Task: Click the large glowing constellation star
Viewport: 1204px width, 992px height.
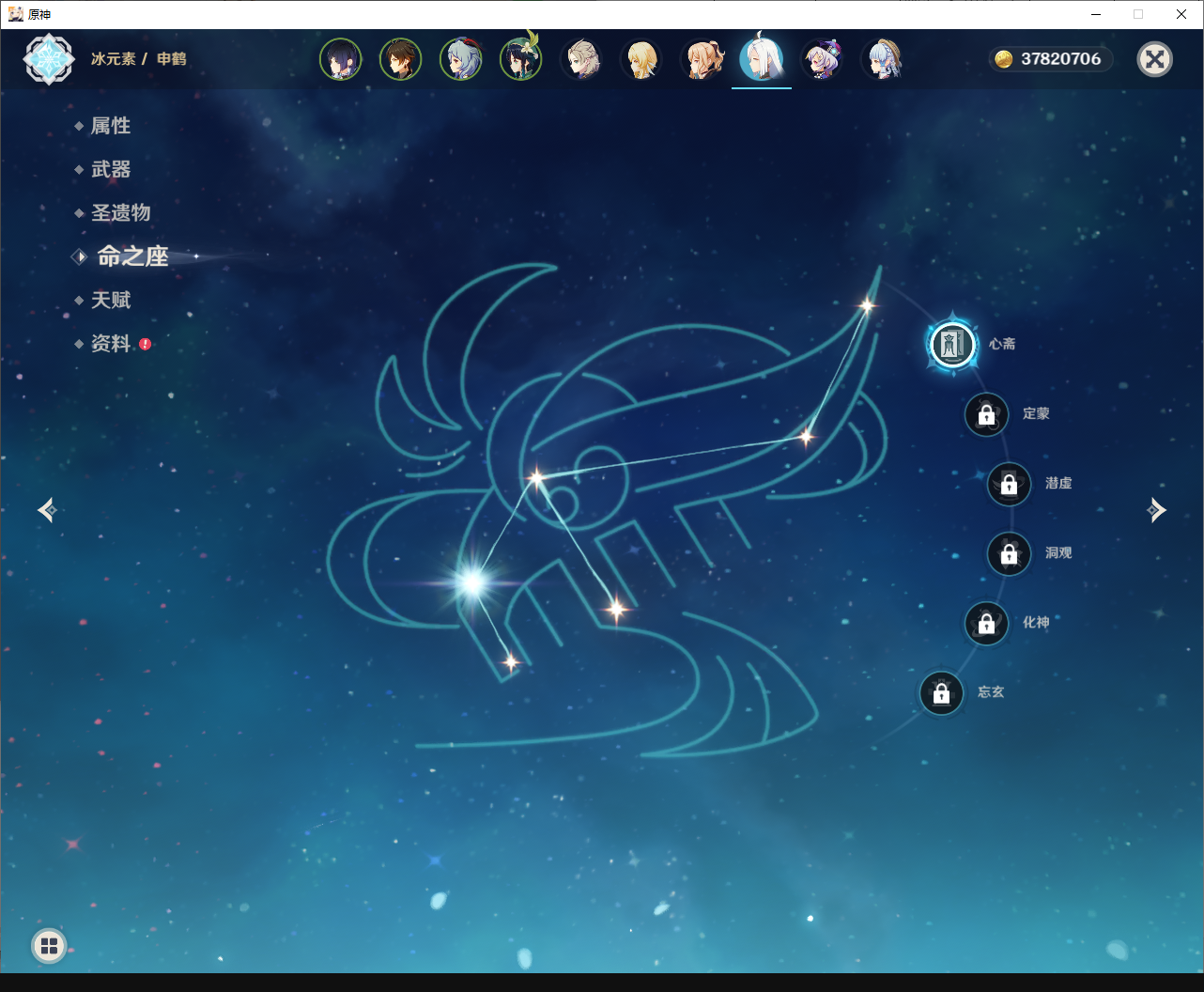Action: 472,582
